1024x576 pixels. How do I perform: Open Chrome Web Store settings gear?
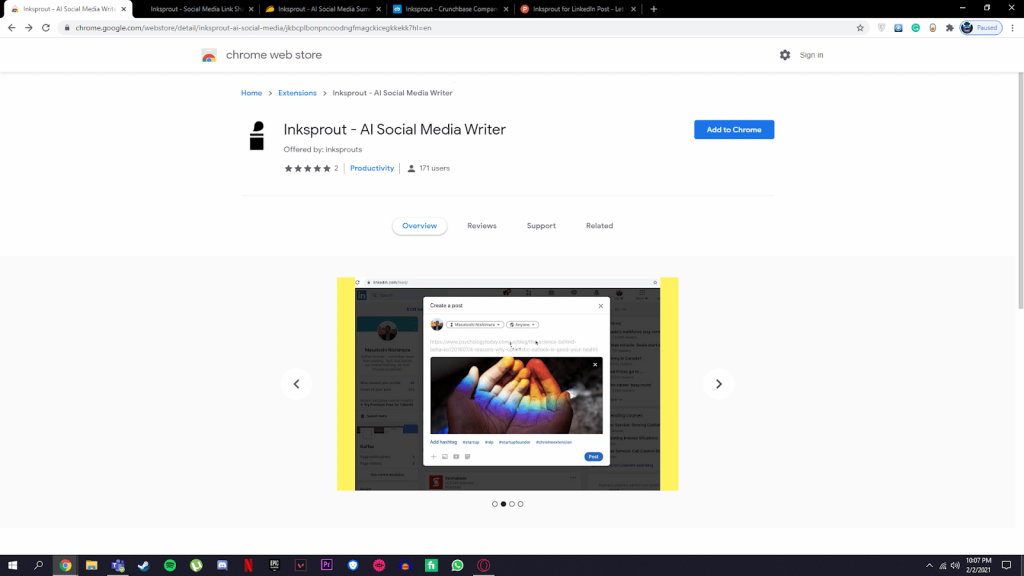tap(784, 55)
